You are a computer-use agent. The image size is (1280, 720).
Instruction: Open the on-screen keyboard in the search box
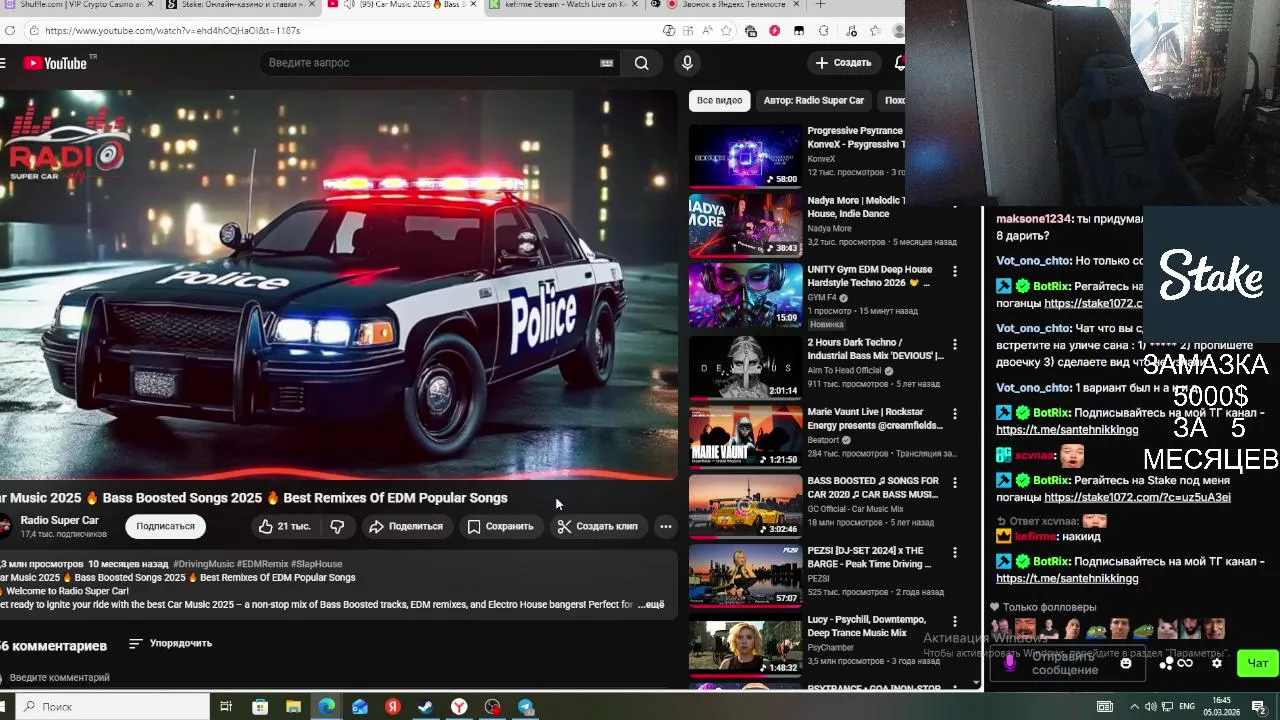pyautogui.click(x=606, y=63)
